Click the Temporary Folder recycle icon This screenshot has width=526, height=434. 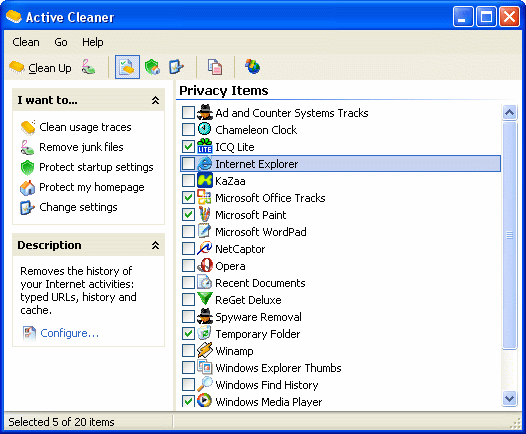[x=204, y=333]
